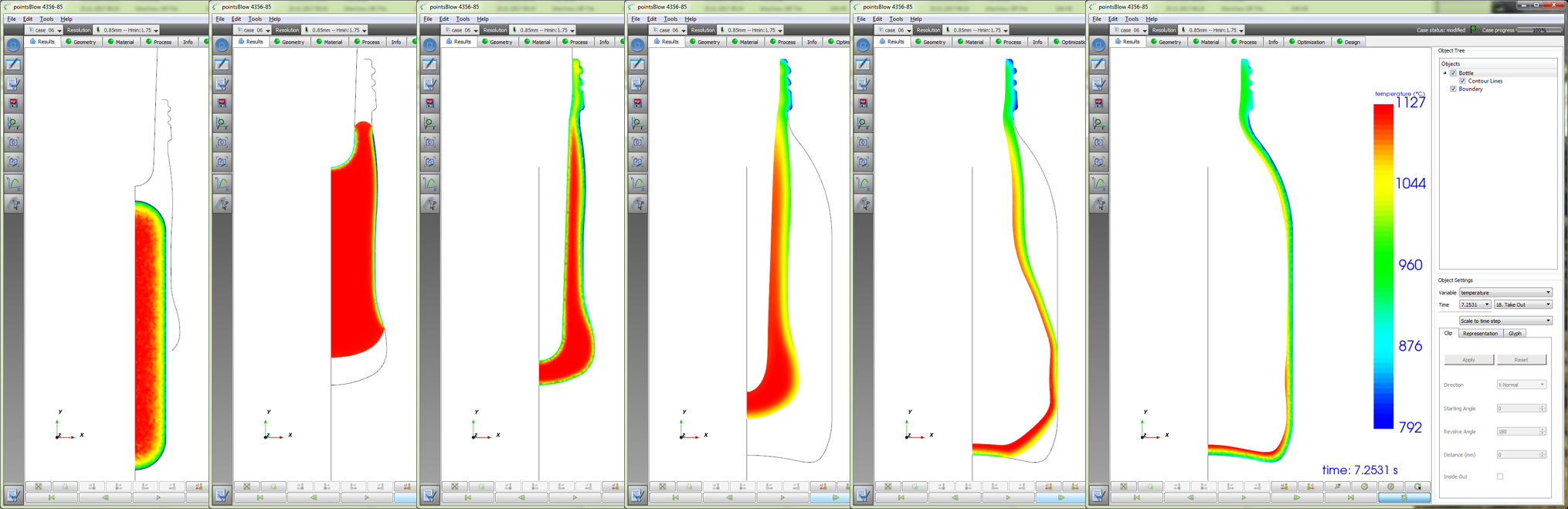Viewport: 1568px width, 509px height.
Task: Open the Representation tab in Object Settings
Action: [x=1480, y=334]
